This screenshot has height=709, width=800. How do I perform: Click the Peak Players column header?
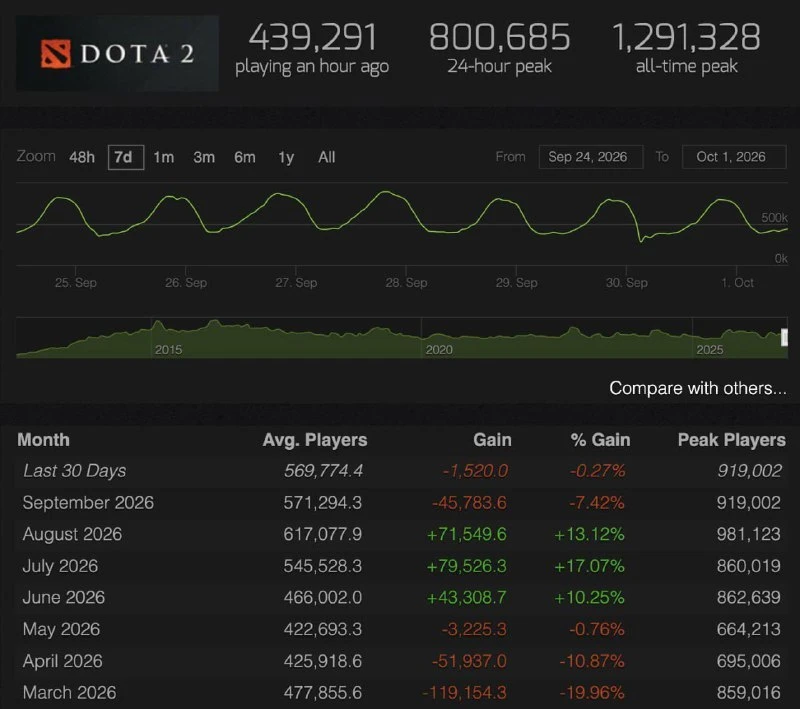point(732,440)
